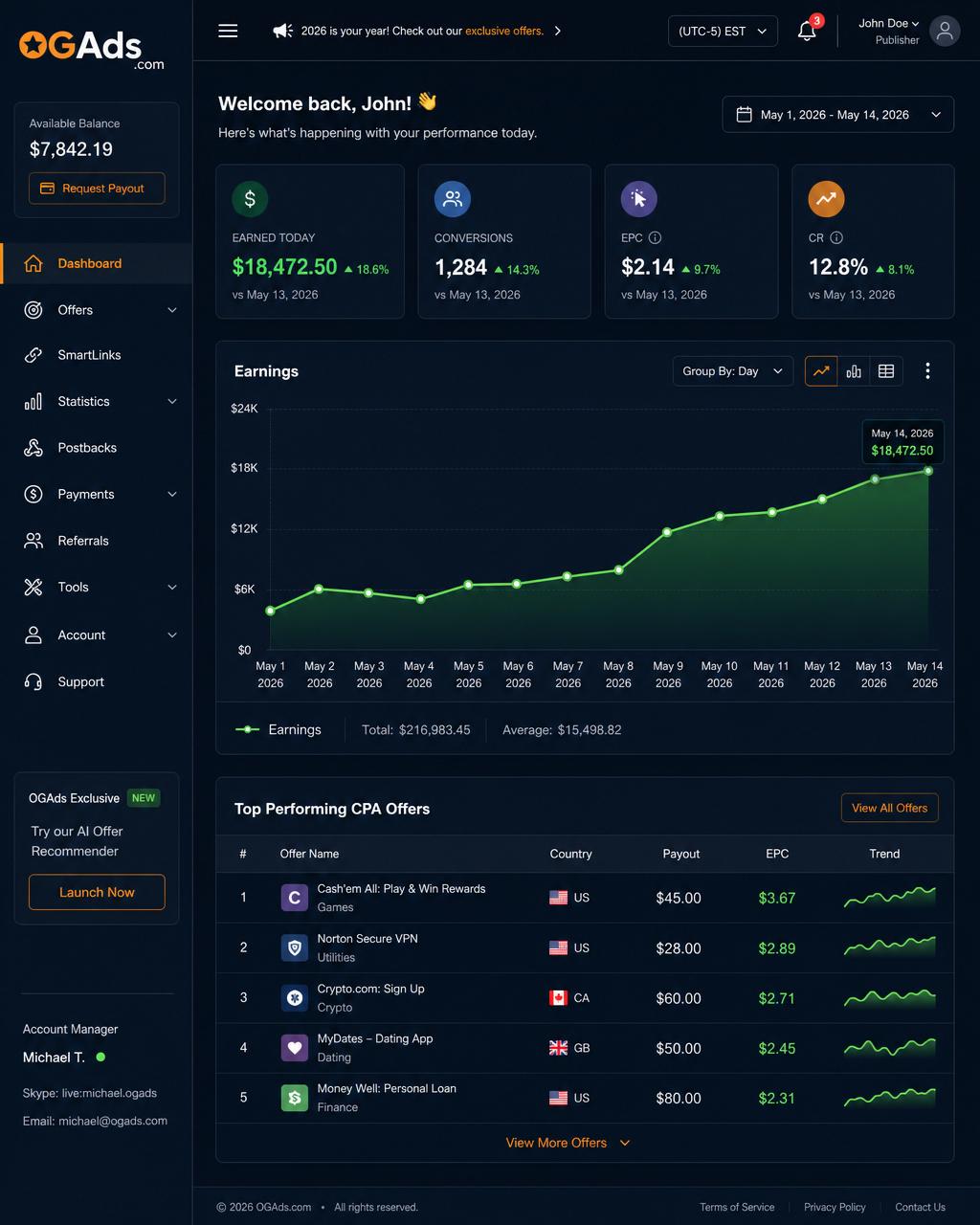This screenshot has height=1225, width=980.
Task: Open SmartLinks menu item
Action: click(x=96, y=355)
